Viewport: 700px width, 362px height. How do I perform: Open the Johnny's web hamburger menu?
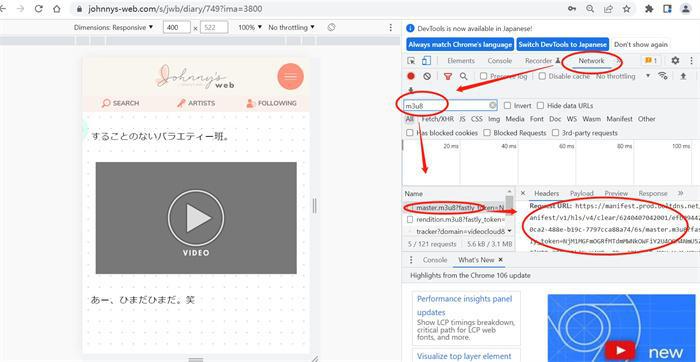pos(290,76)
